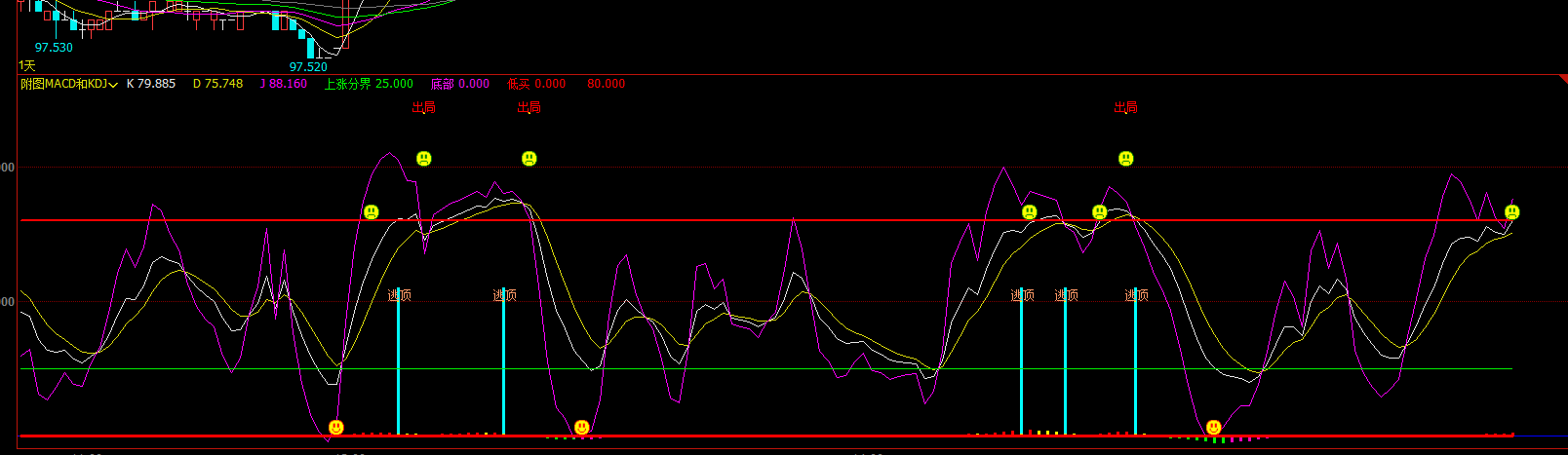Select the rightmost 逃顶 marker label
This screenshot has width=1568, height=455.
pyautogui.click(x=1136, y=295)
